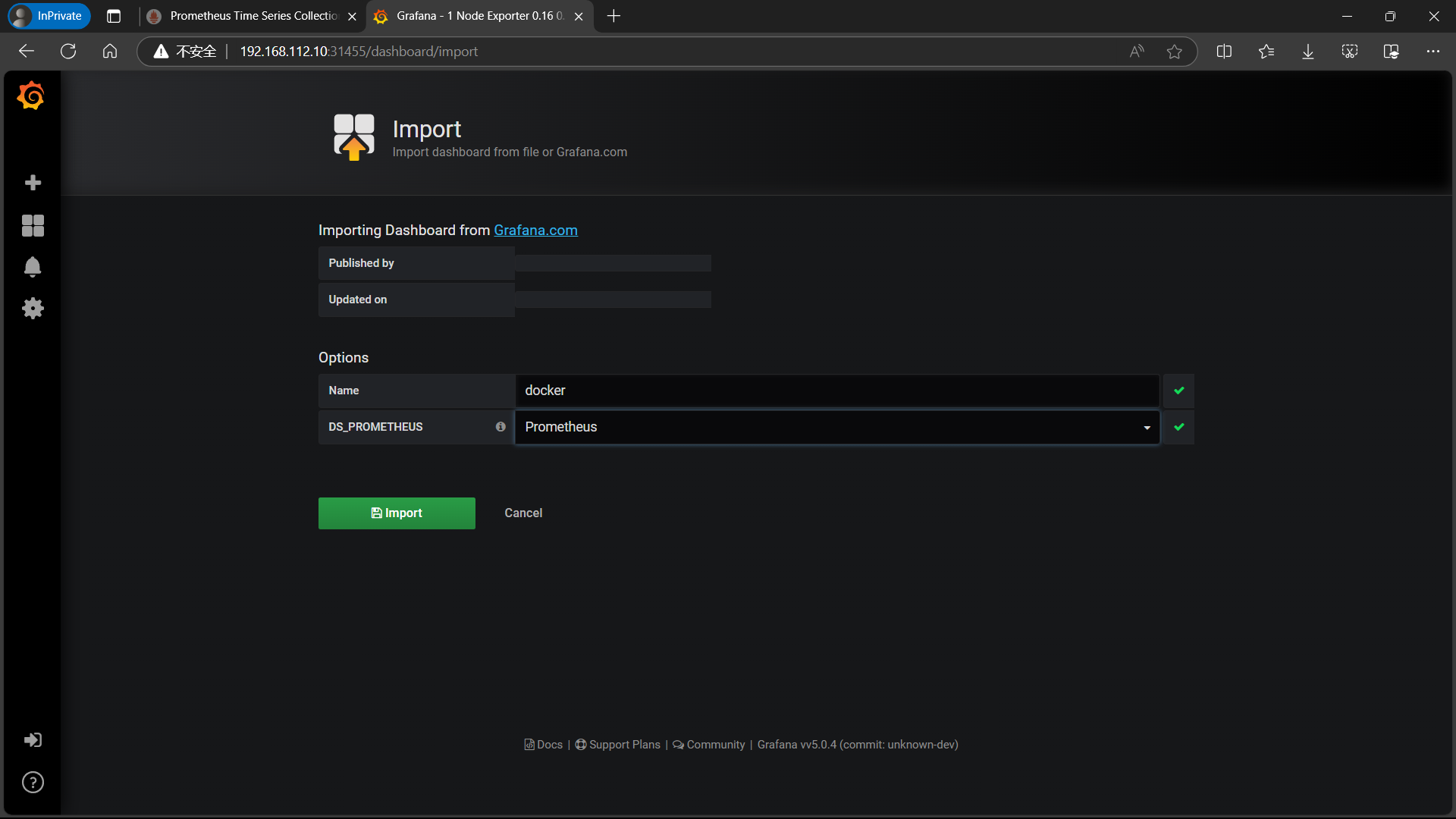
Task: Open the Grafana.com link
Action: pyautogui.click(x=535, y=231)
